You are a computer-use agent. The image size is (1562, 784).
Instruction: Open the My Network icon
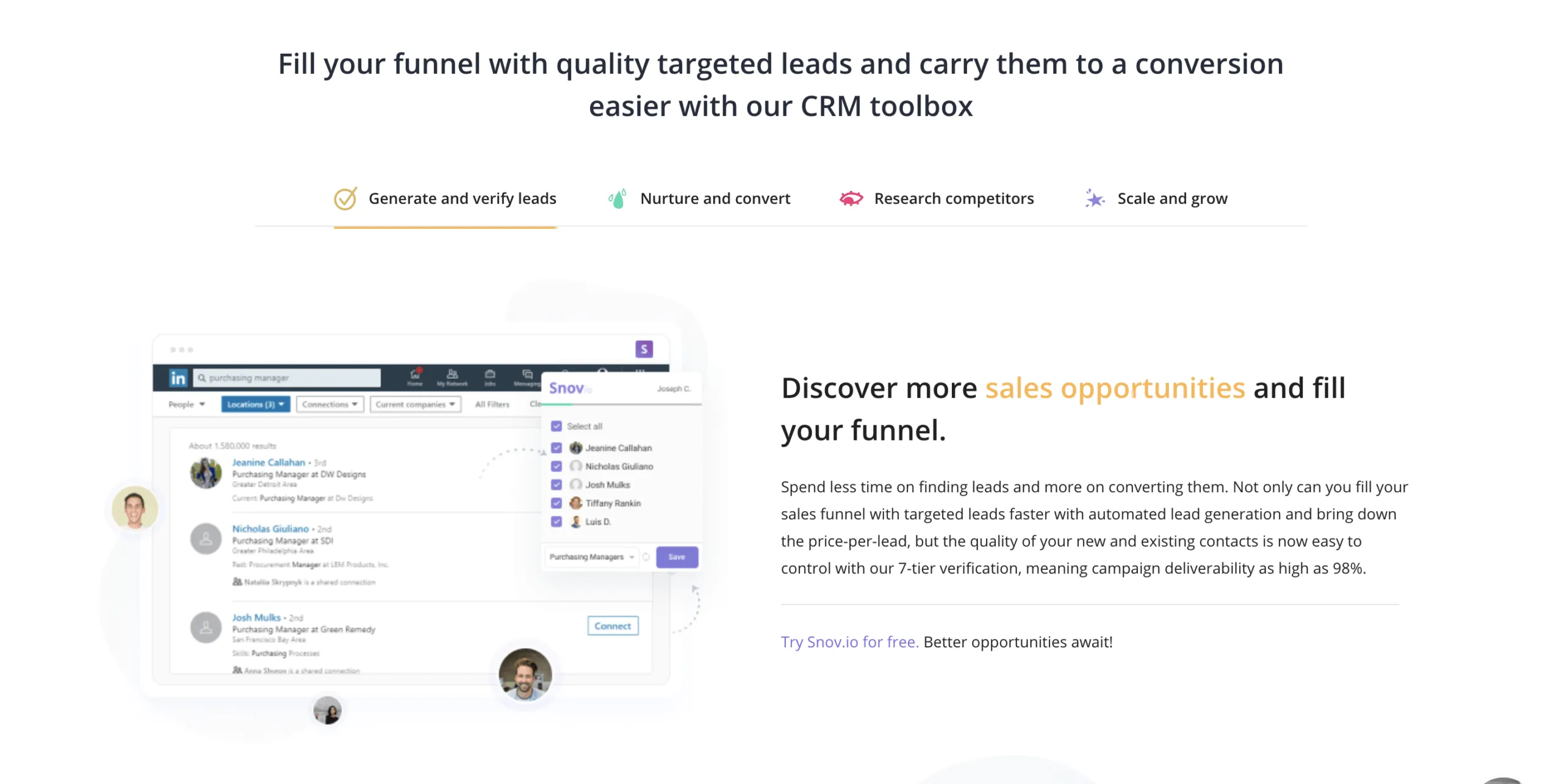point(452,377)
